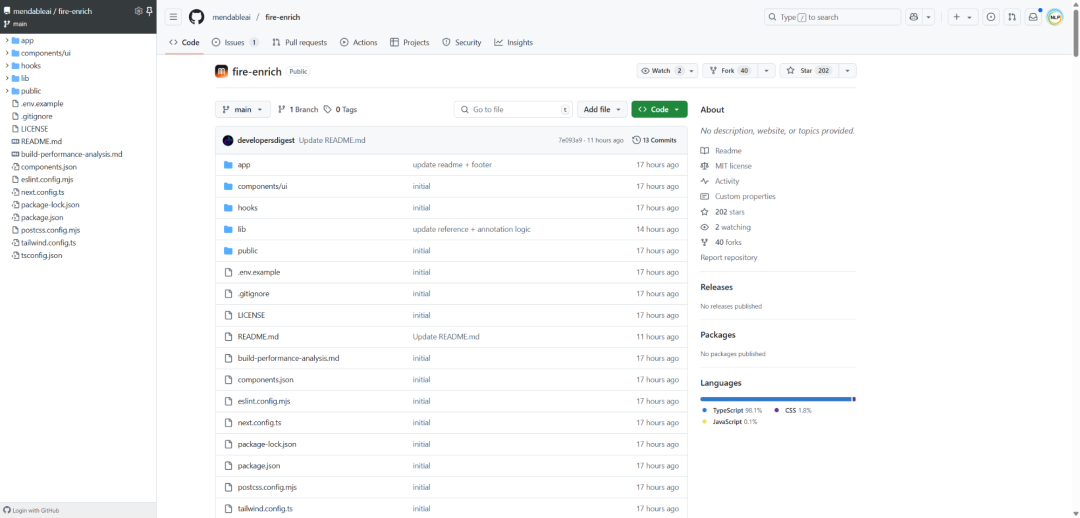1080x518 pixels.
Task: Open the main branch selector
Action: [x=243, y=110]
